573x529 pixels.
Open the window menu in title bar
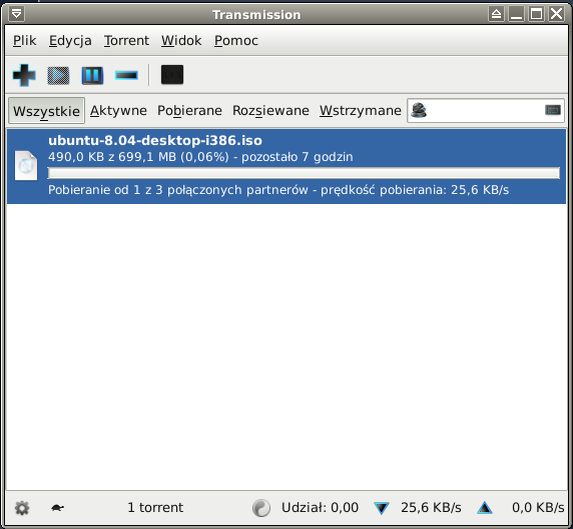click(16, 14)
